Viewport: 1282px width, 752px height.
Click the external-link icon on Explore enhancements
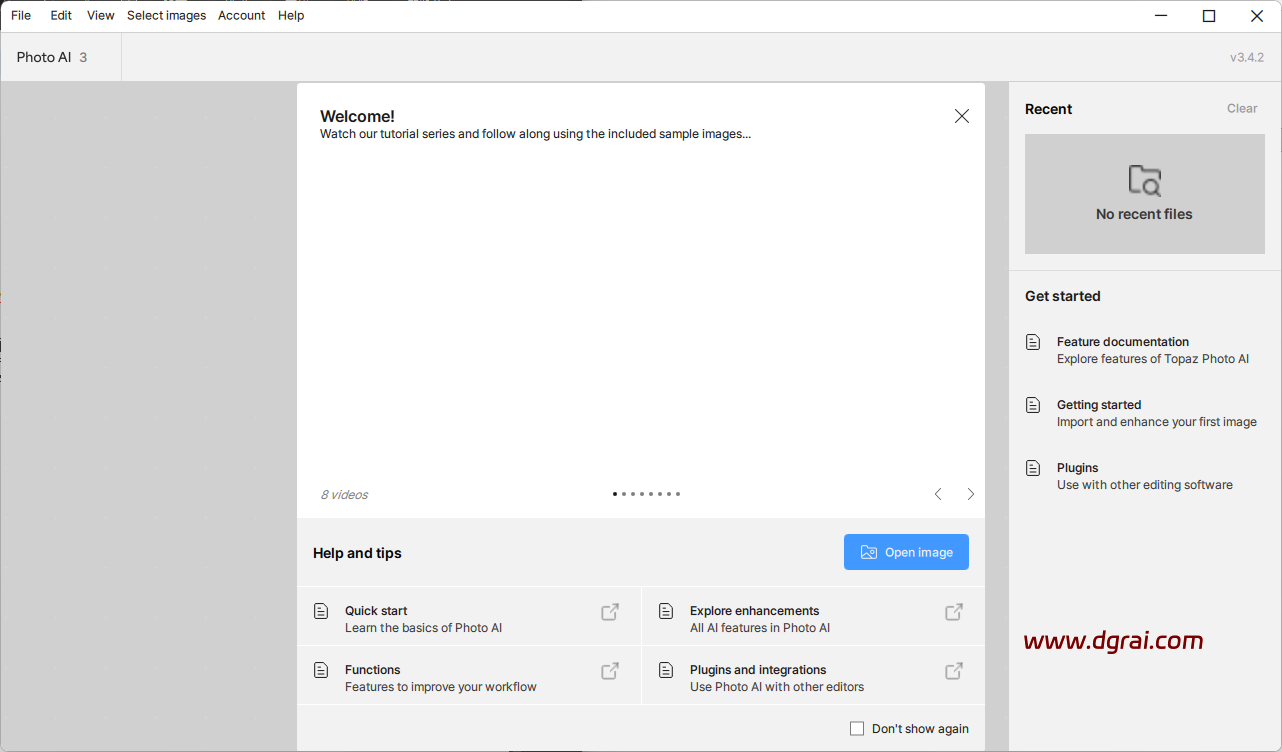tap(955, 612)
